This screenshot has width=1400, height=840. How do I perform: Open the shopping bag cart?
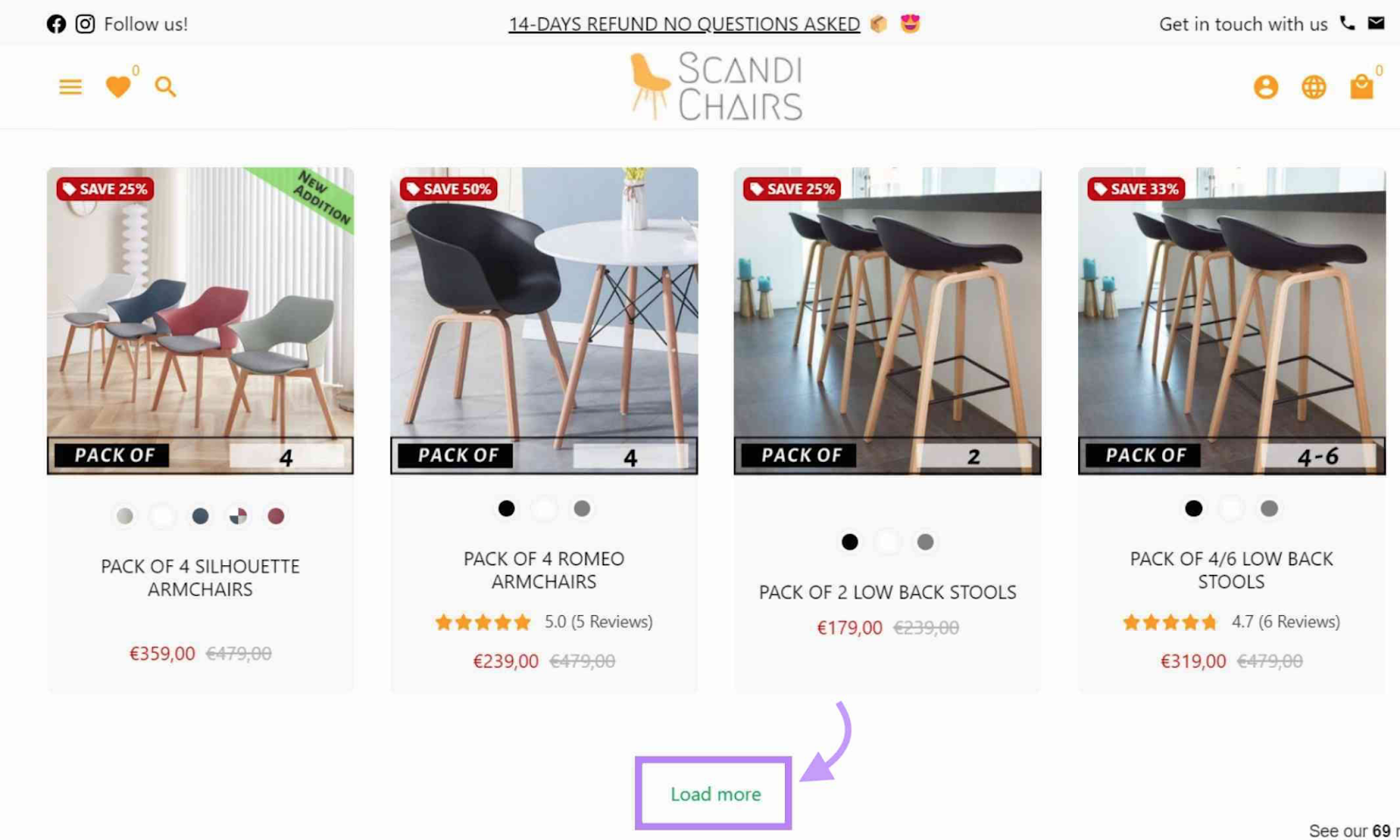click(1361, 87)
